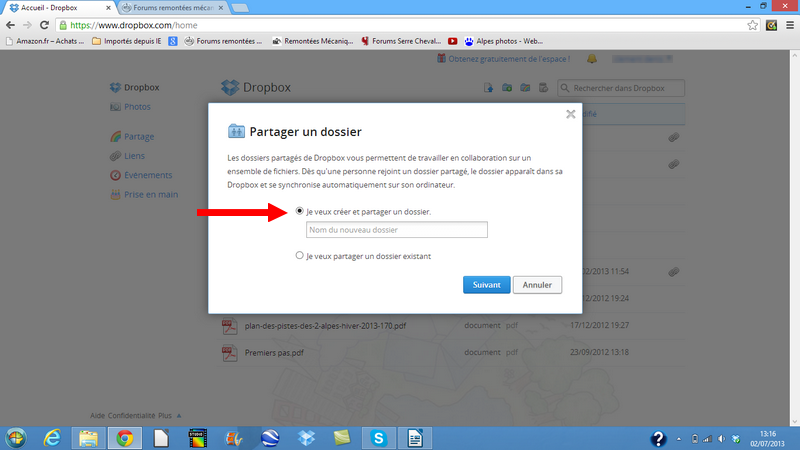Screen dimensions: 800x450
Task: Open File Explorer from the taskbar
Action: 88,438
